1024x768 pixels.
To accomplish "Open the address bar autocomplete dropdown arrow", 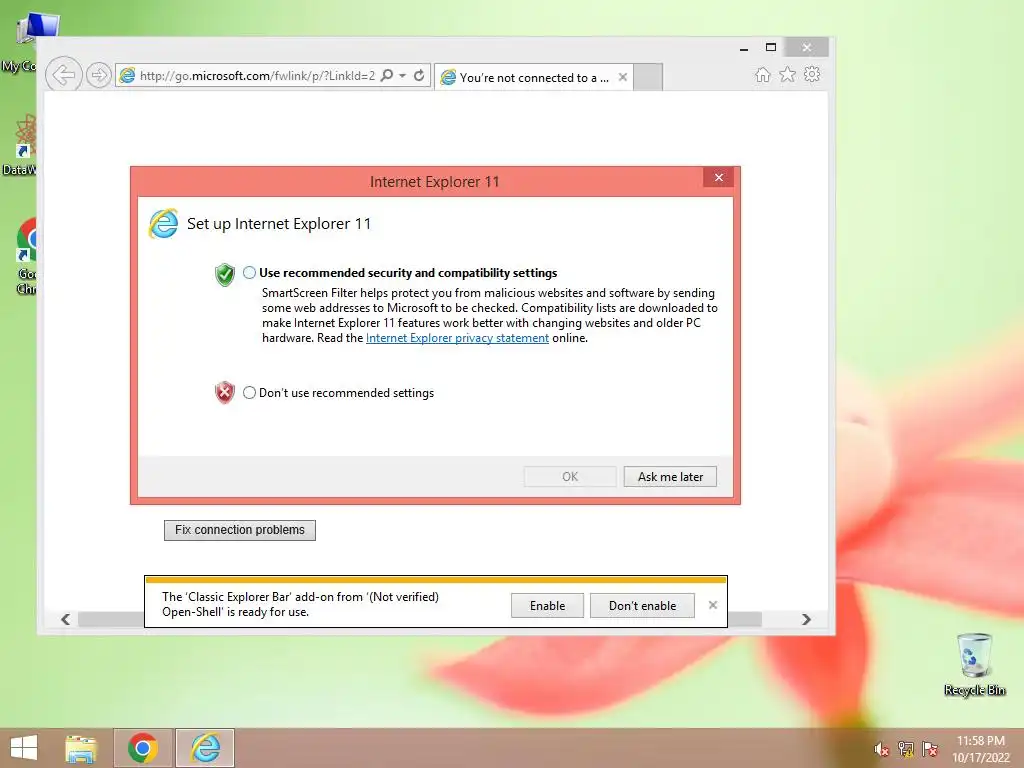I will (x=403, y=76).
